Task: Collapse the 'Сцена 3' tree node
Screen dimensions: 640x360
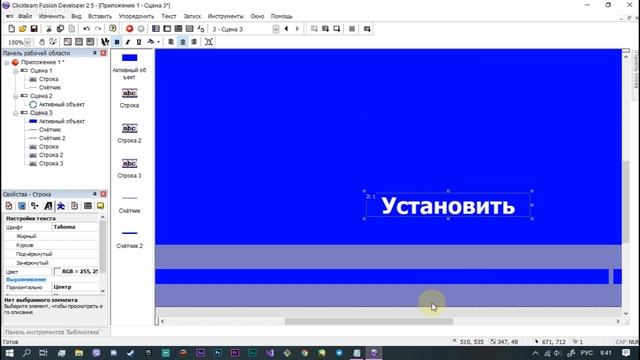Action: click(16, 113)
